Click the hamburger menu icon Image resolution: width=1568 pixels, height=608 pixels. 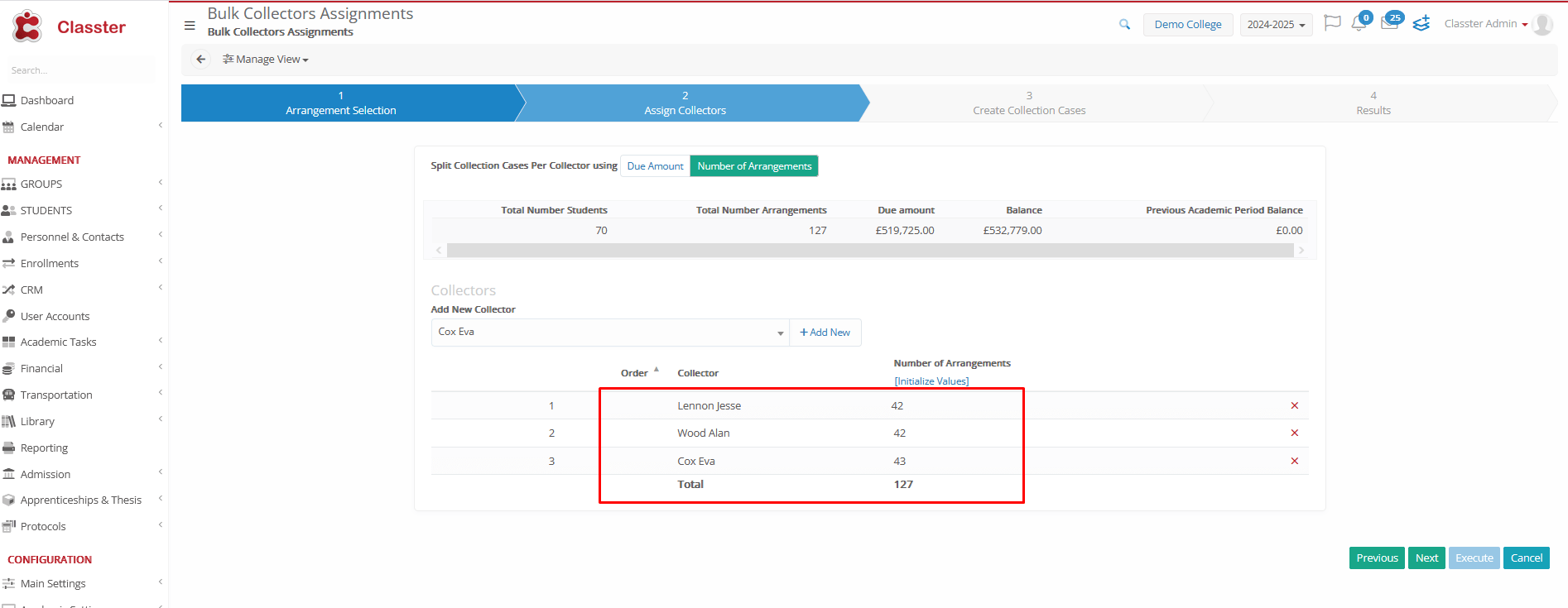[190, 26]
